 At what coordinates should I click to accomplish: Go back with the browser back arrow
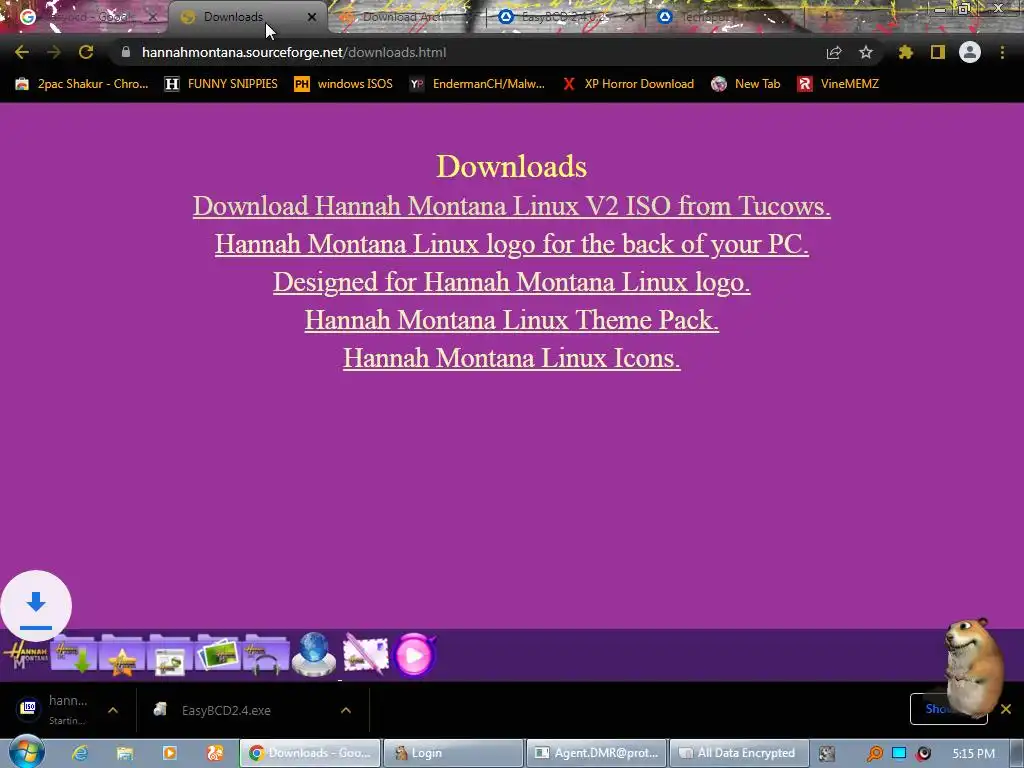pyautogui.click(x=22, y=52)
